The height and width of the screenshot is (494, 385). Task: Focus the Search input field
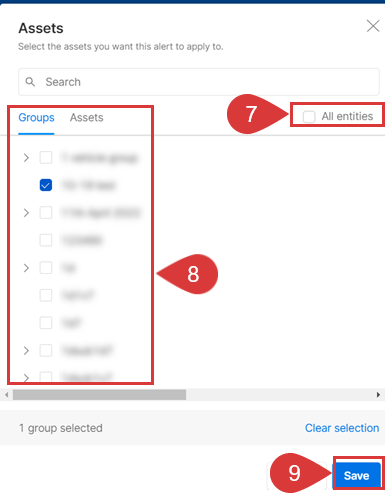[199, 82]
